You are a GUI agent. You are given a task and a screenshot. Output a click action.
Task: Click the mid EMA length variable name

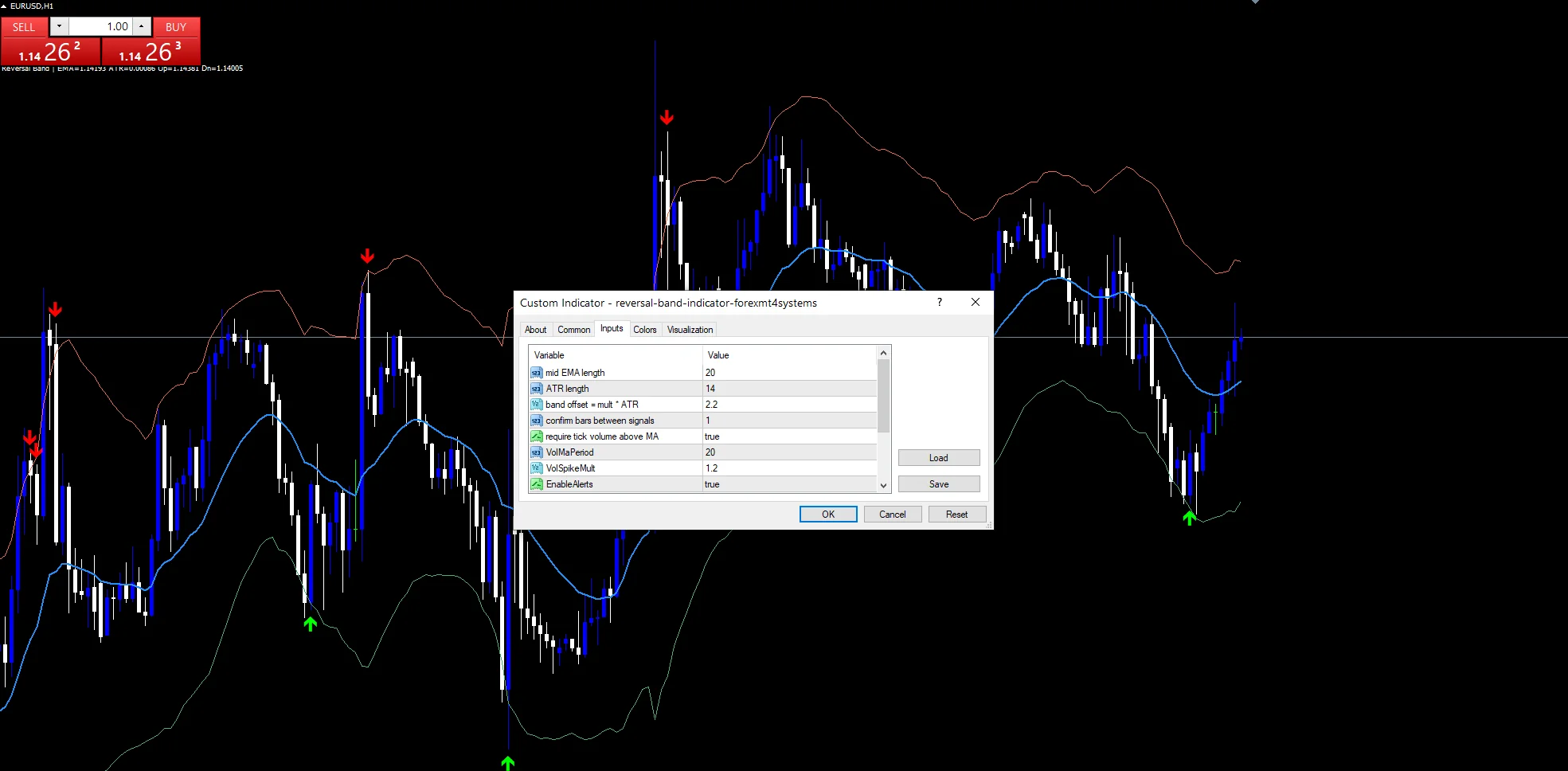575,373
